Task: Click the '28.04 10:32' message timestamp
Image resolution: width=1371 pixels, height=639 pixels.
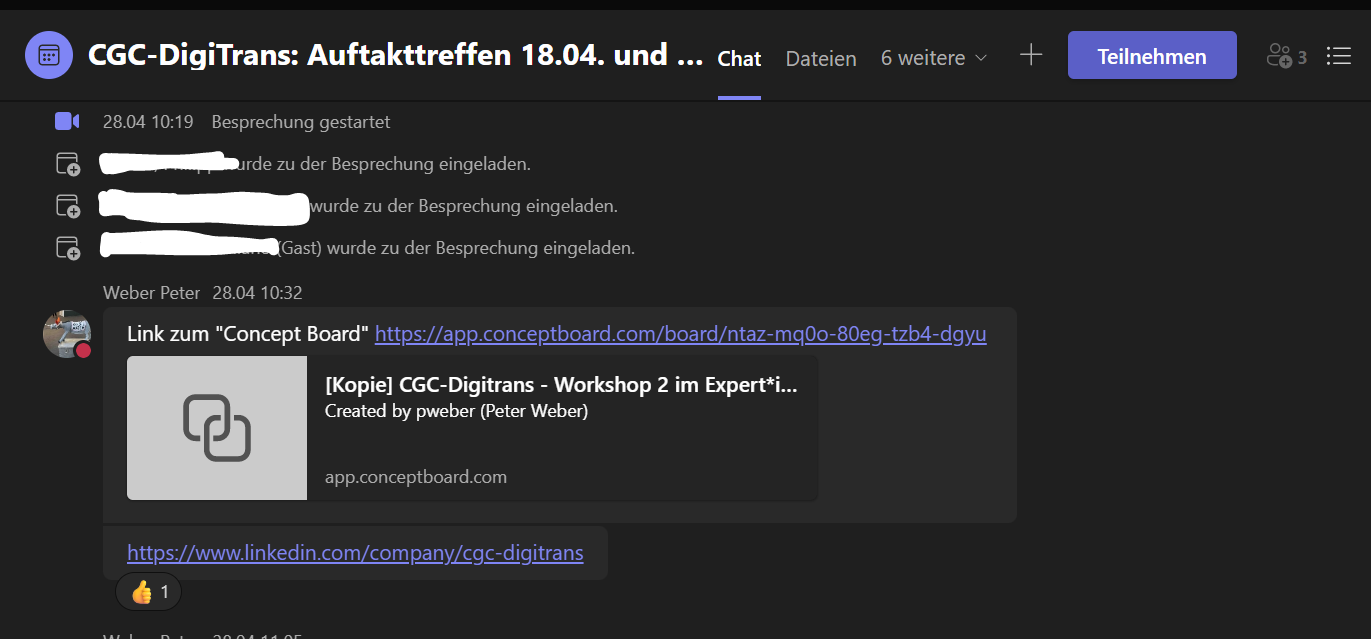Action: [257, 293]
